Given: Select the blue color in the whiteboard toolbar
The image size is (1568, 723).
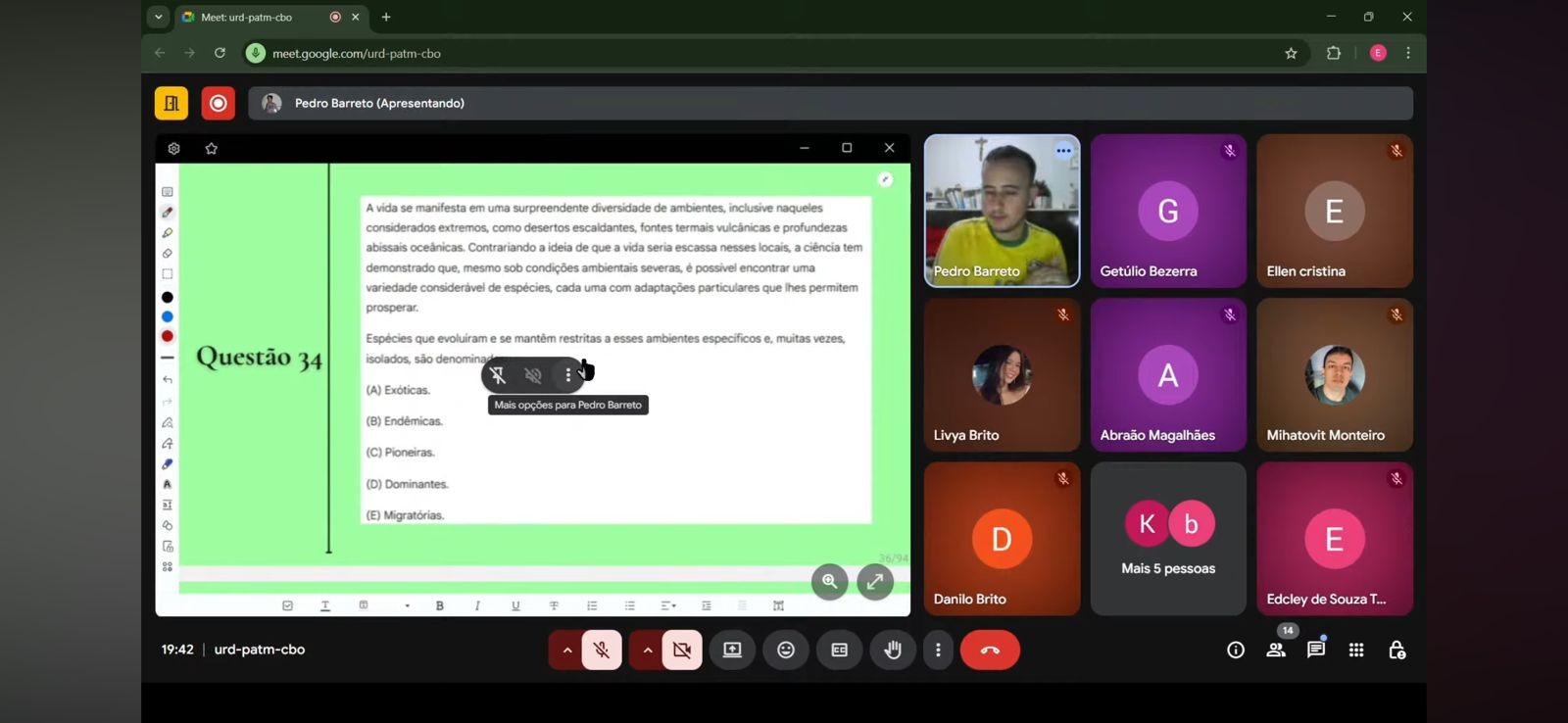Looking at the screenshot, I should [168, 316].
